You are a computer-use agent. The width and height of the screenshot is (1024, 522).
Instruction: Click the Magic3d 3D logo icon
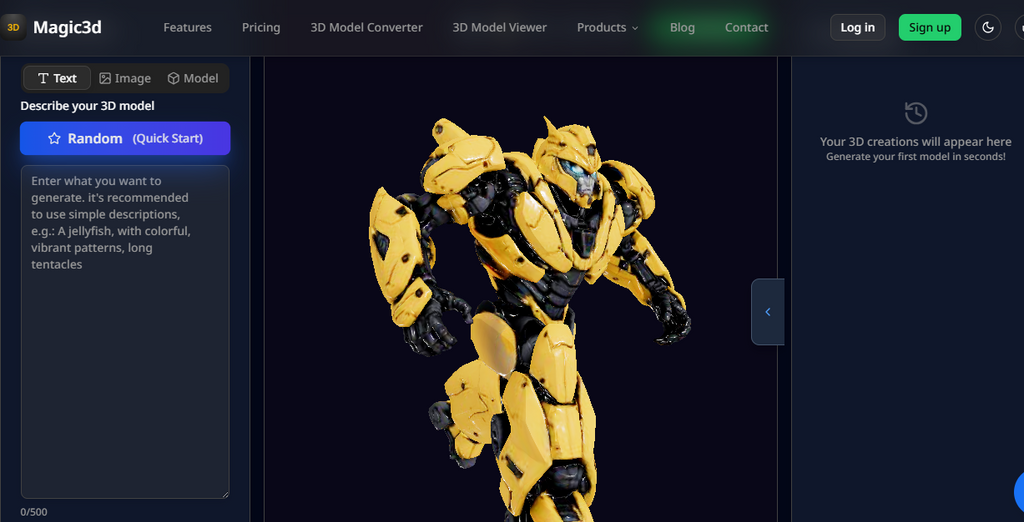[13, 27]
